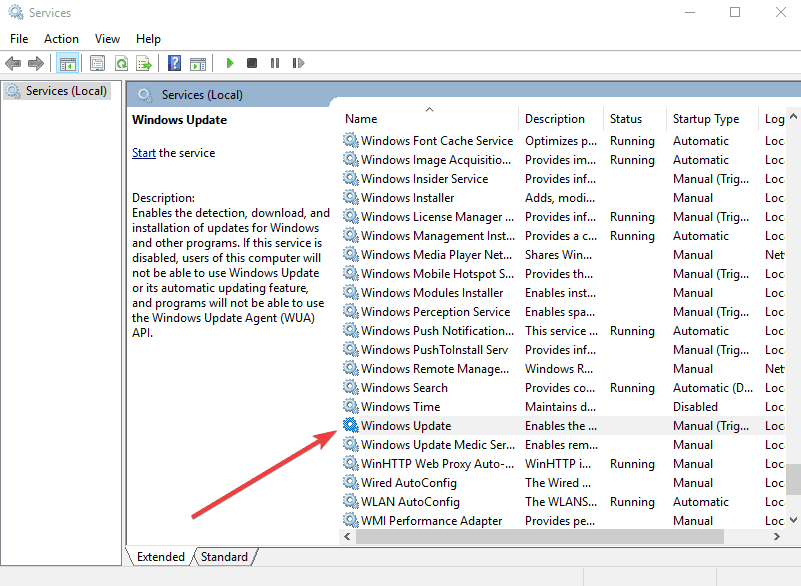Screen dimensions: 801x586
Task: Click vertical scrollbar up arrow
Action: coord(793,116)
